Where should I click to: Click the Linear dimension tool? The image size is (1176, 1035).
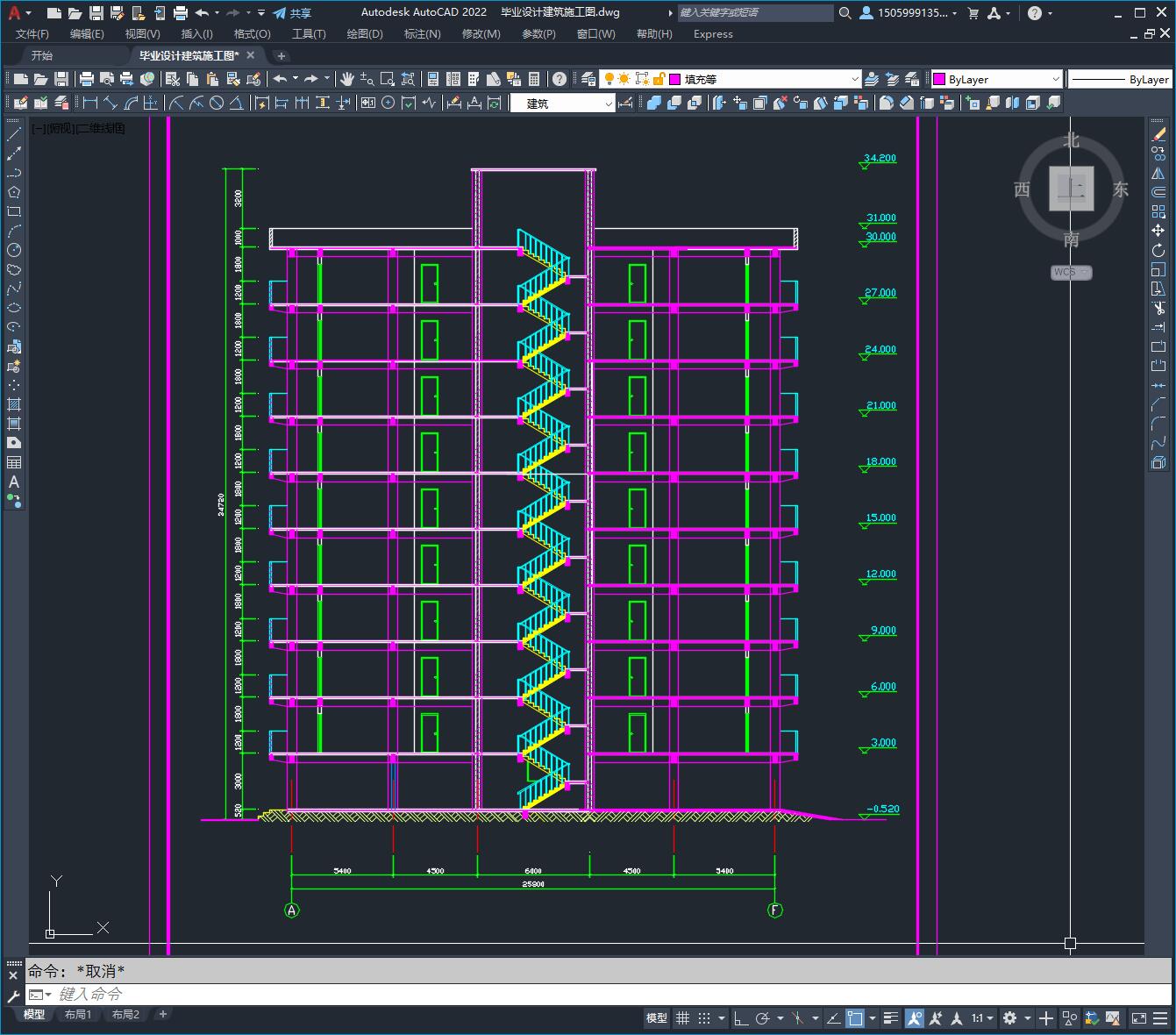(x=90, y=103)
